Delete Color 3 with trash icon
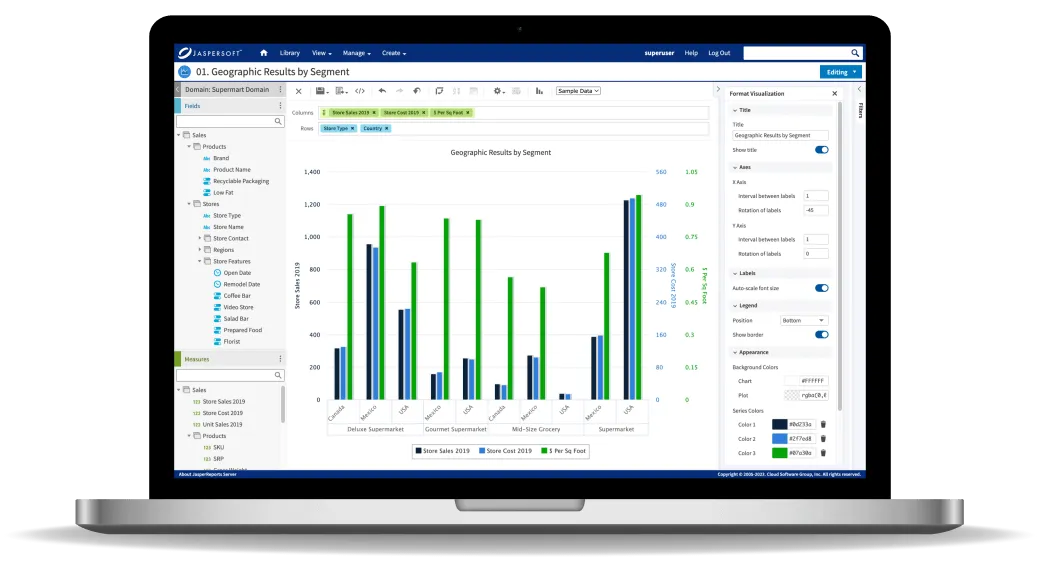The height and width of the screenshot is (573, 1040). coord(823,453)
